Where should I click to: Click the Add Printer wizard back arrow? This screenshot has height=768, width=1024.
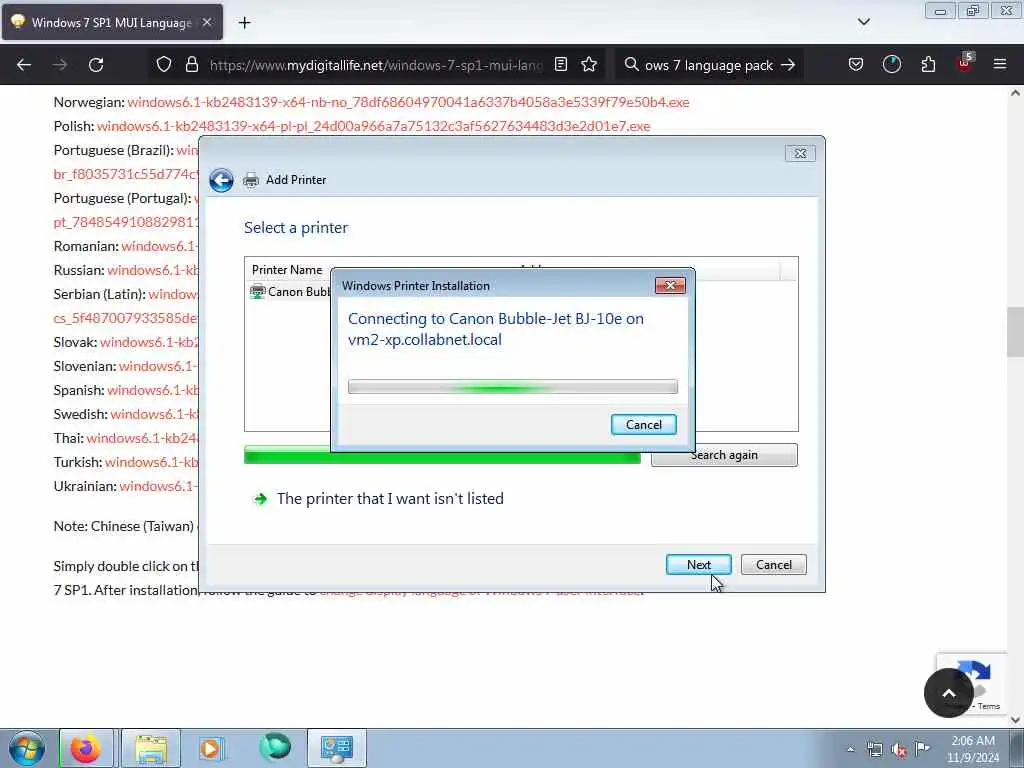pyautogui.click(x=221, y=180)
